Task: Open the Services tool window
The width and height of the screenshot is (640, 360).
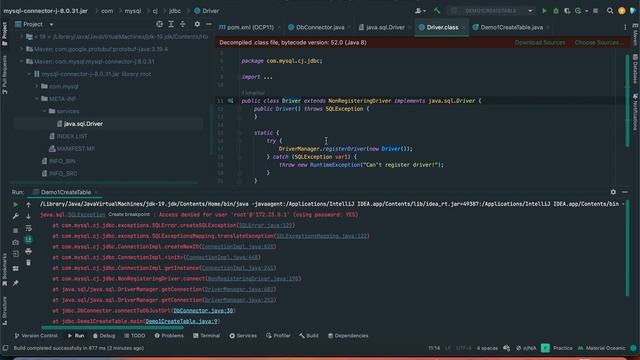Action: (x=243, y=336)
